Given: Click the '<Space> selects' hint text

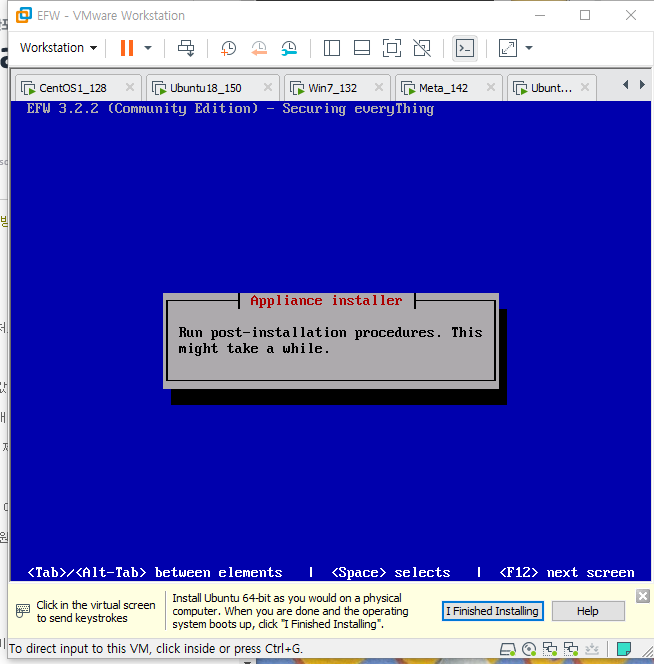Looking at the screenshot, I should (391, 573).
